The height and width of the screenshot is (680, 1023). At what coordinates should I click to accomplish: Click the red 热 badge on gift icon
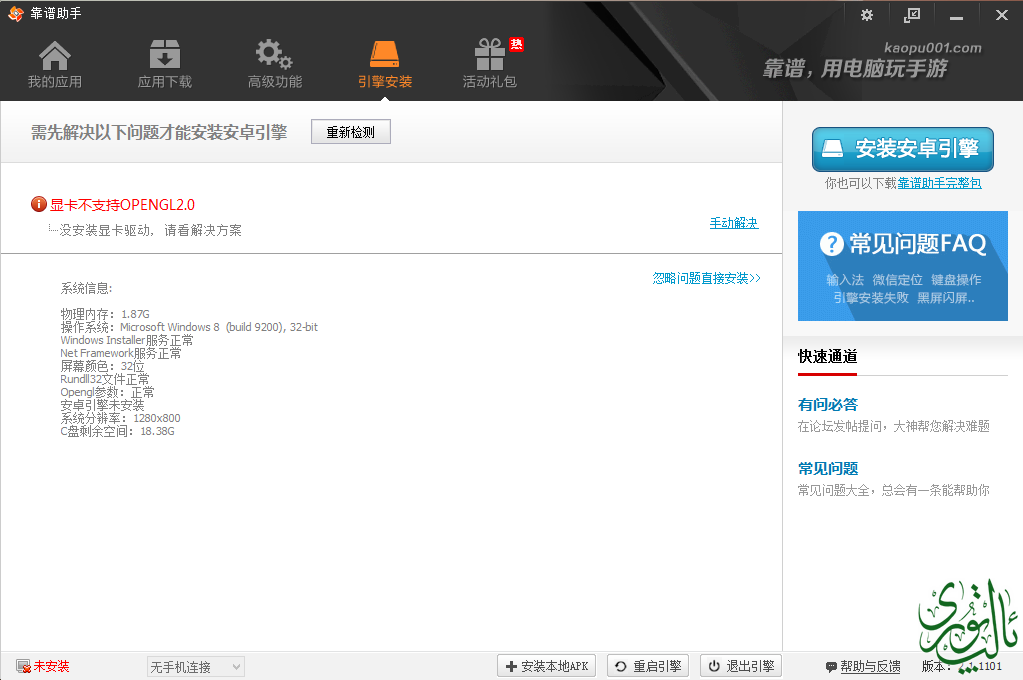(x=517, y=44)
